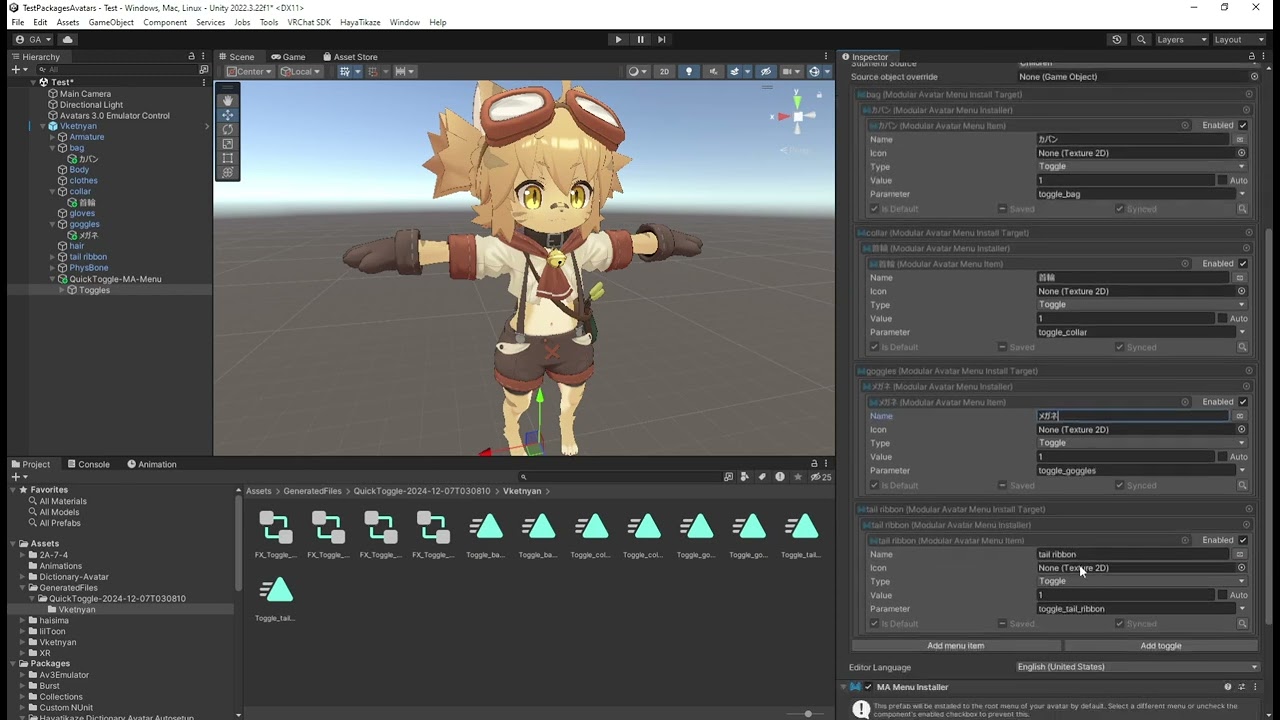The image size is (1280, 720).
Task: Open the GameObject menu
Action: [111, 22]
